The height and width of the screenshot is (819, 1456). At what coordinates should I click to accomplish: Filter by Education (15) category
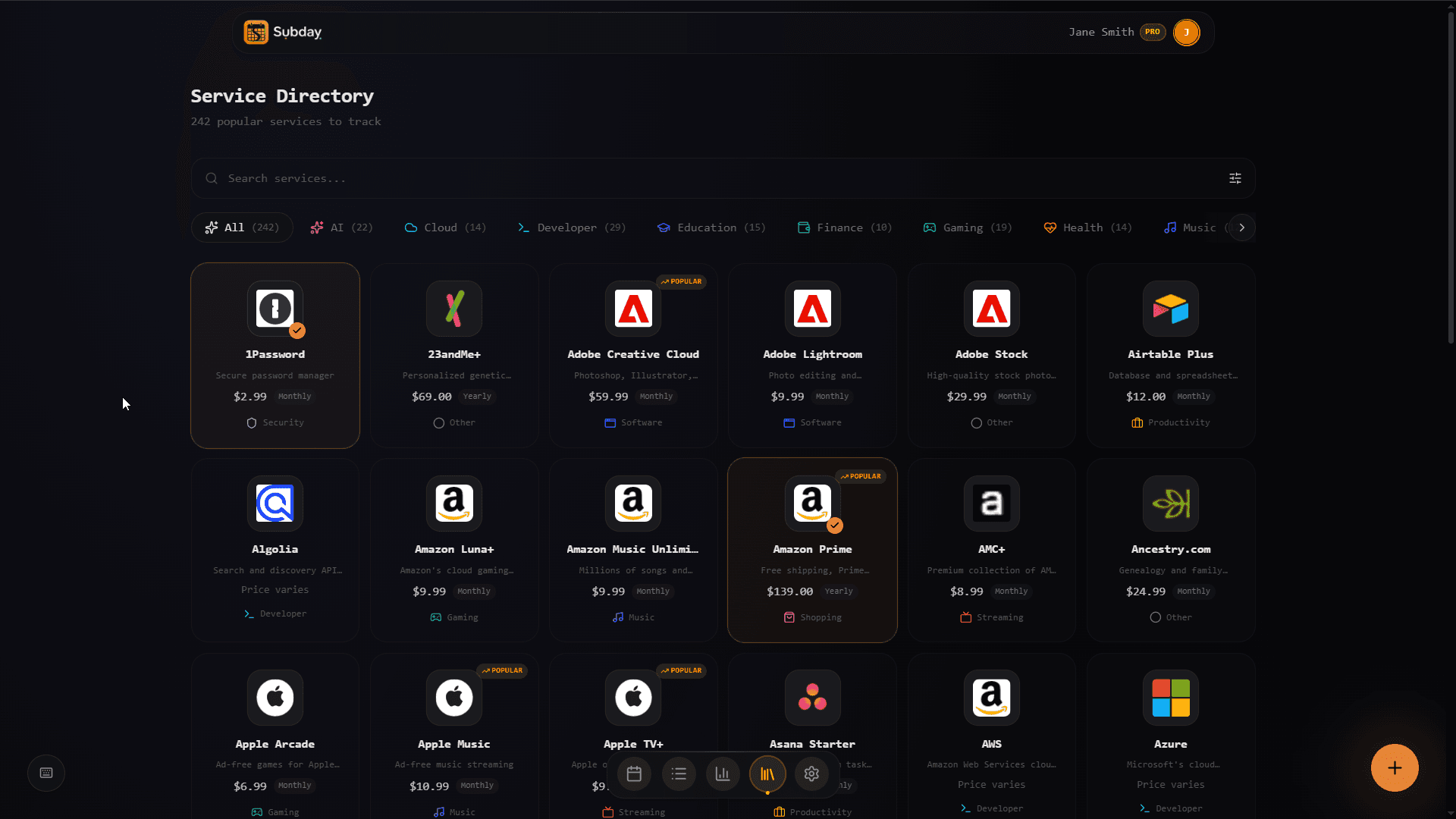click(x=711, y=227)
